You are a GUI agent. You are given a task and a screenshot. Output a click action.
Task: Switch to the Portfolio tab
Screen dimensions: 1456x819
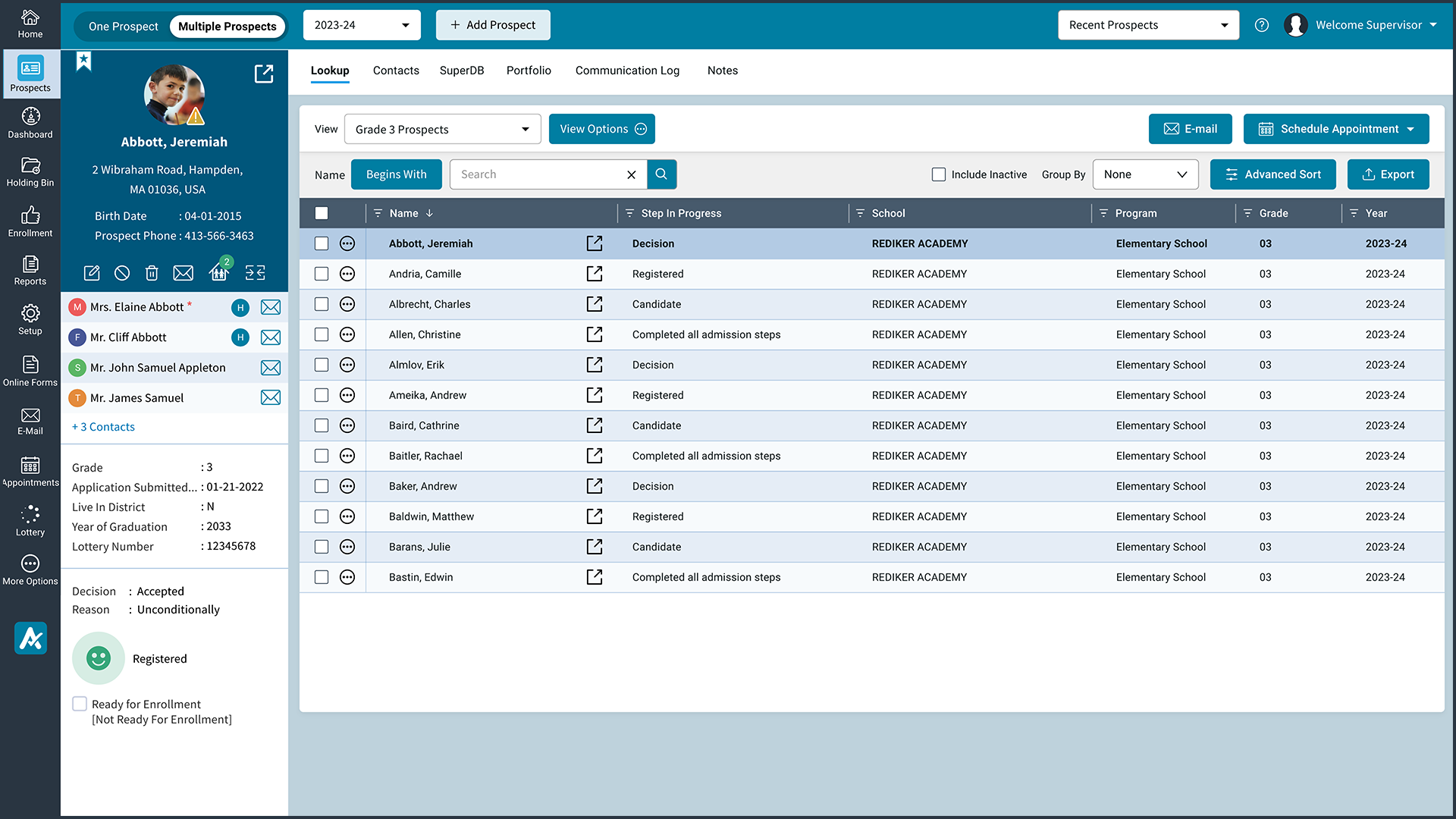(529, 71)
